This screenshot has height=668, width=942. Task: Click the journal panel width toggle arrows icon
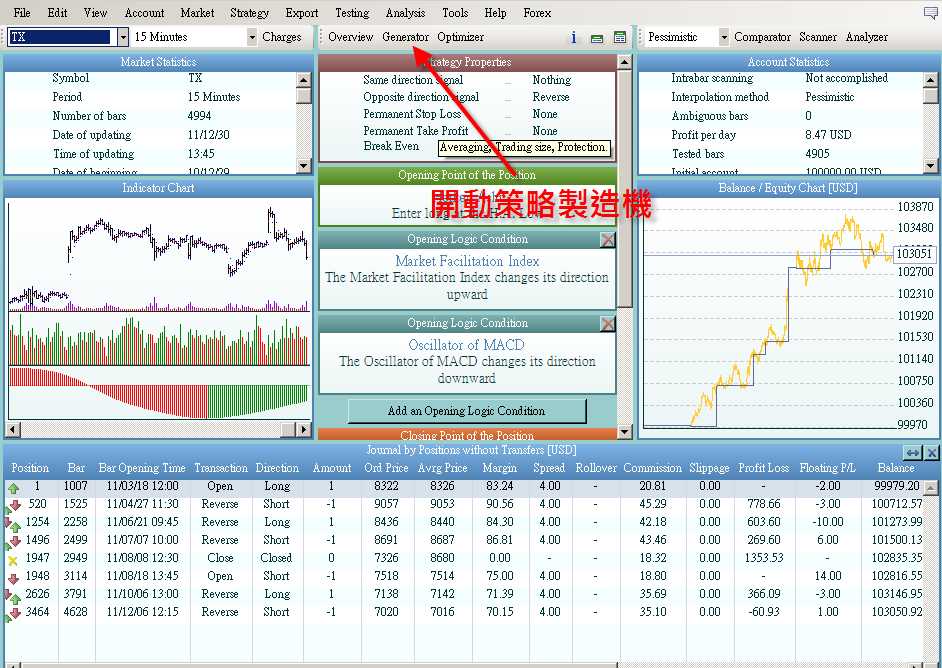click(x=913, y=452)
